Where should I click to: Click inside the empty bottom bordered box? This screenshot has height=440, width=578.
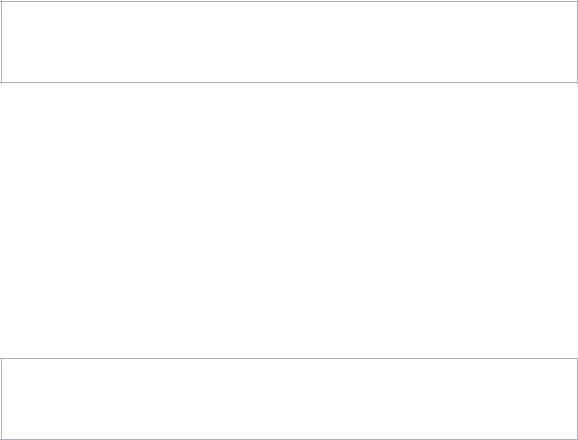coord(289,399)
